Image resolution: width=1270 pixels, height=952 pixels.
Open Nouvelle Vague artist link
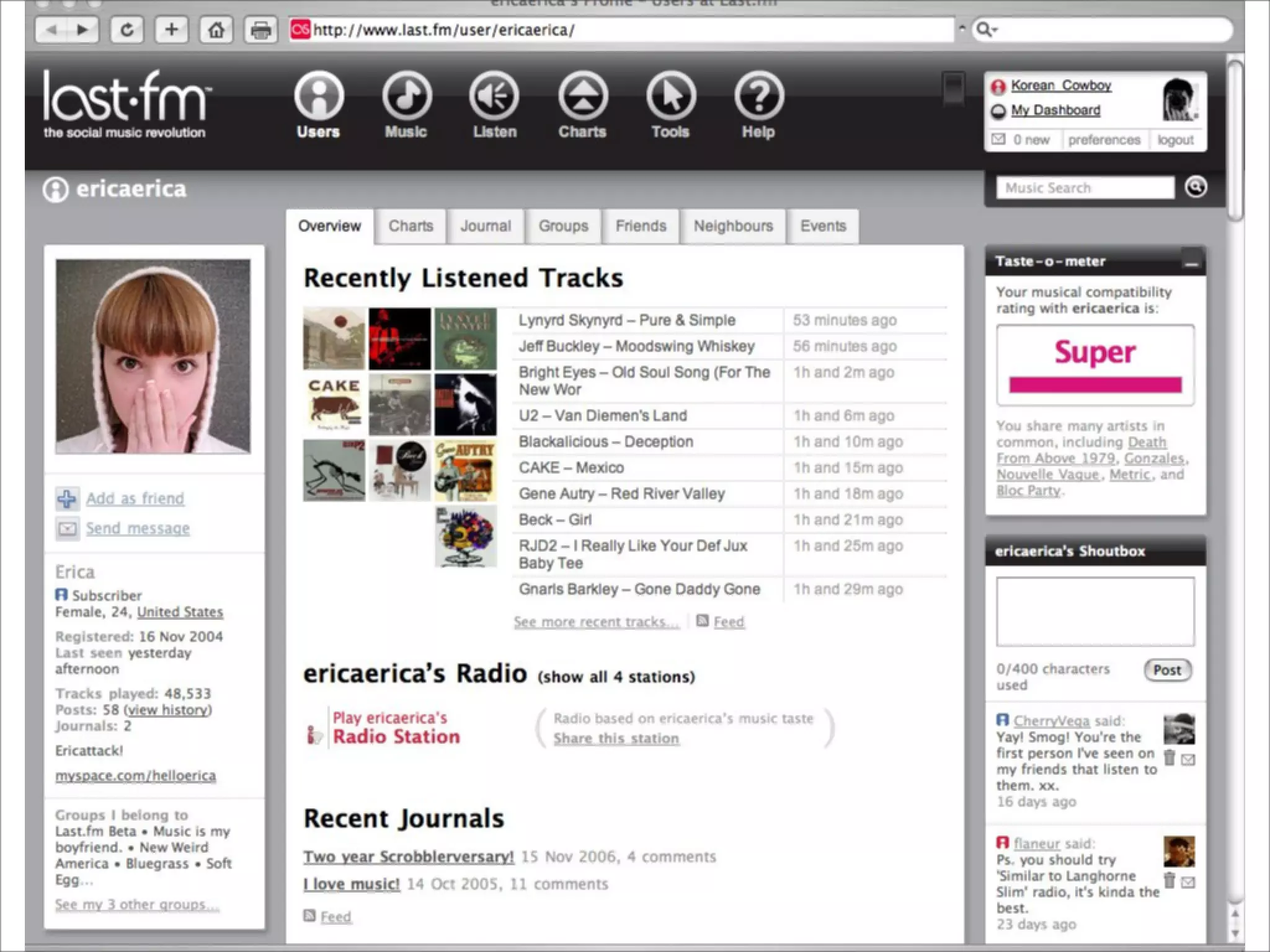pyautogui.click(x=1048, y=475)
